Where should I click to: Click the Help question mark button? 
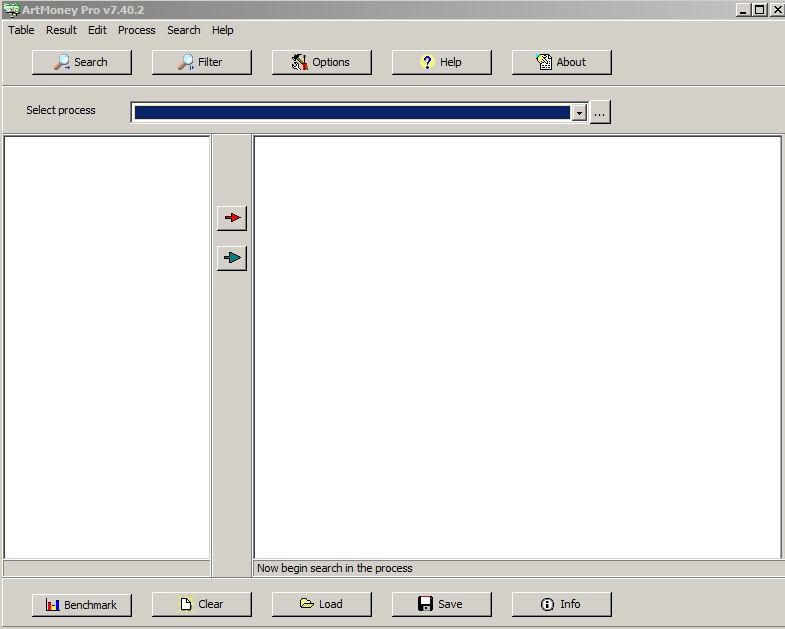click(x=442, y=62)
